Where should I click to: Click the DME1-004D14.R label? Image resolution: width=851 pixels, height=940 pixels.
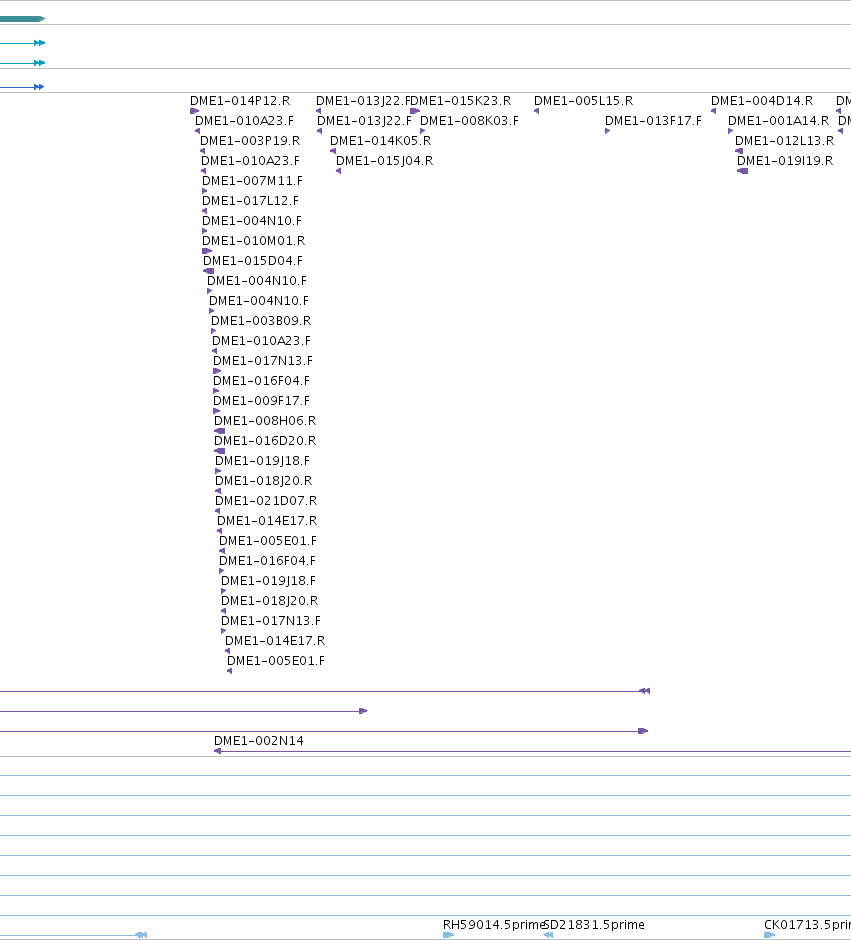(762, 101)
